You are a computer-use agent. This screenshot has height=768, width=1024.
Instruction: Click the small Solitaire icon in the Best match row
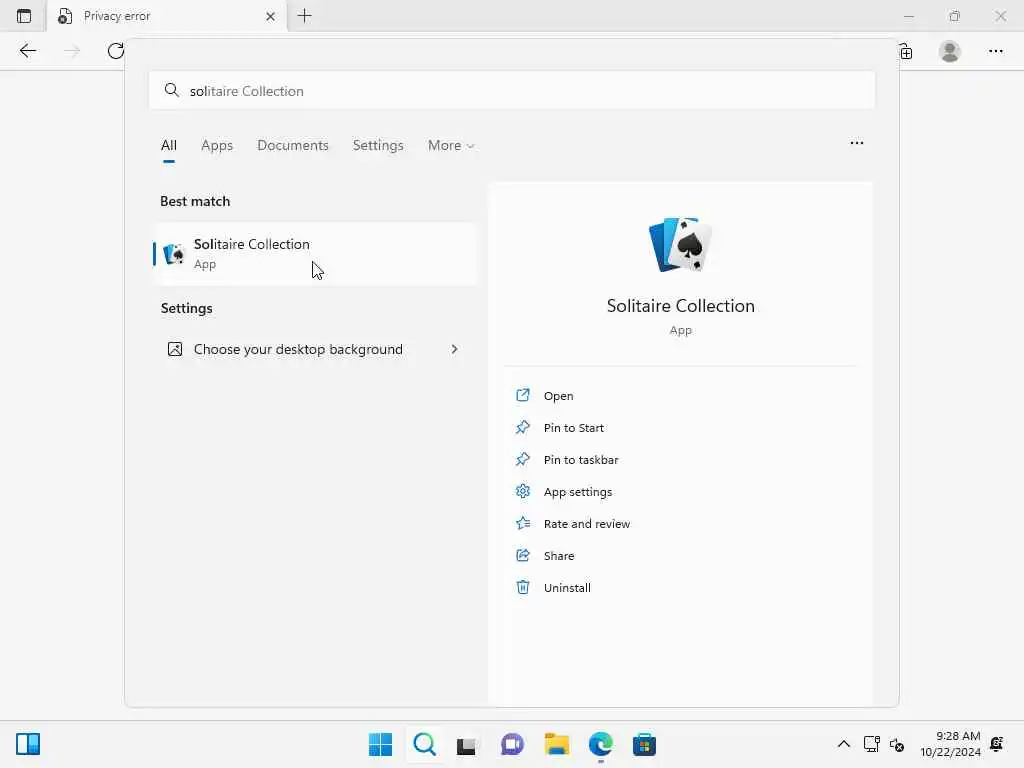tap(174, 253)
